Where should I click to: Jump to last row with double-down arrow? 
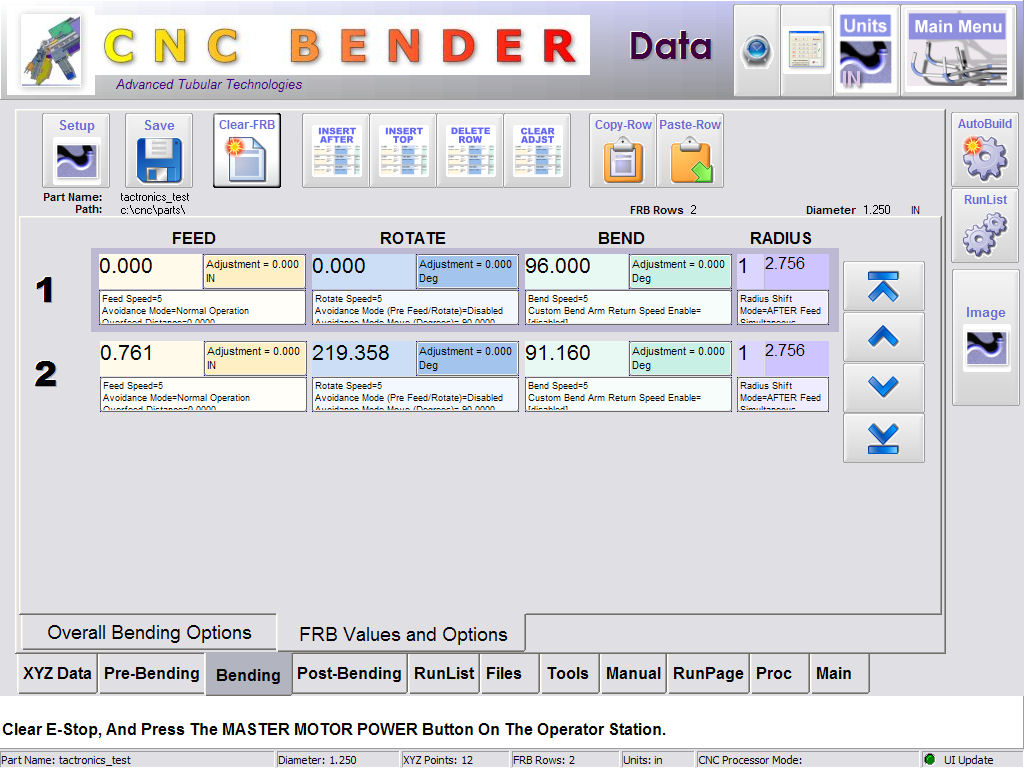click(x=883, y=438)
